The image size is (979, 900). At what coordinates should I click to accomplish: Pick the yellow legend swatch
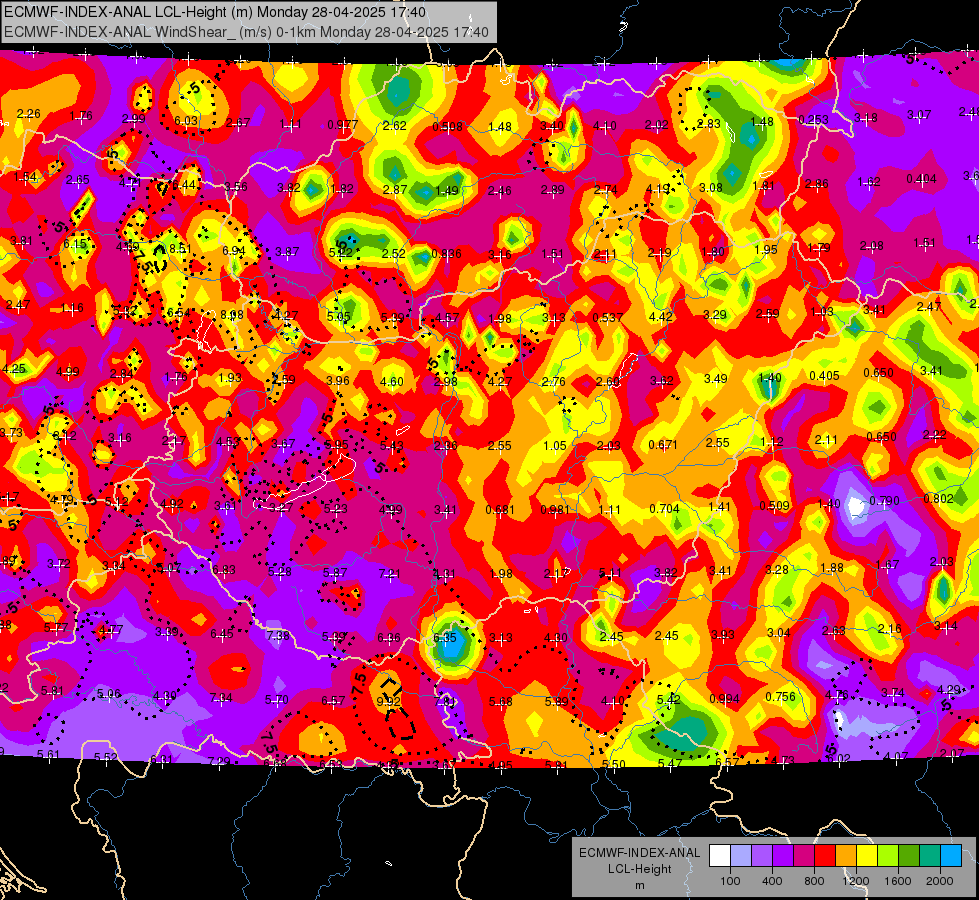click(x=867, y=856)
